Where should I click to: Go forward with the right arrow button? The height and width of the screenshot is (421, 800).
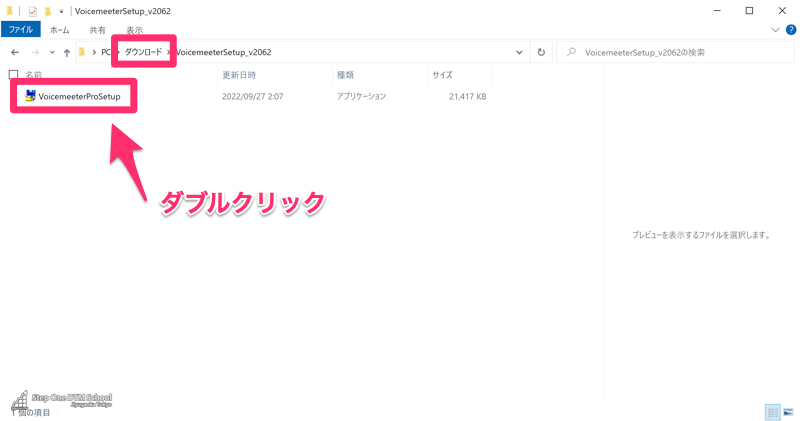click(35, 52)
